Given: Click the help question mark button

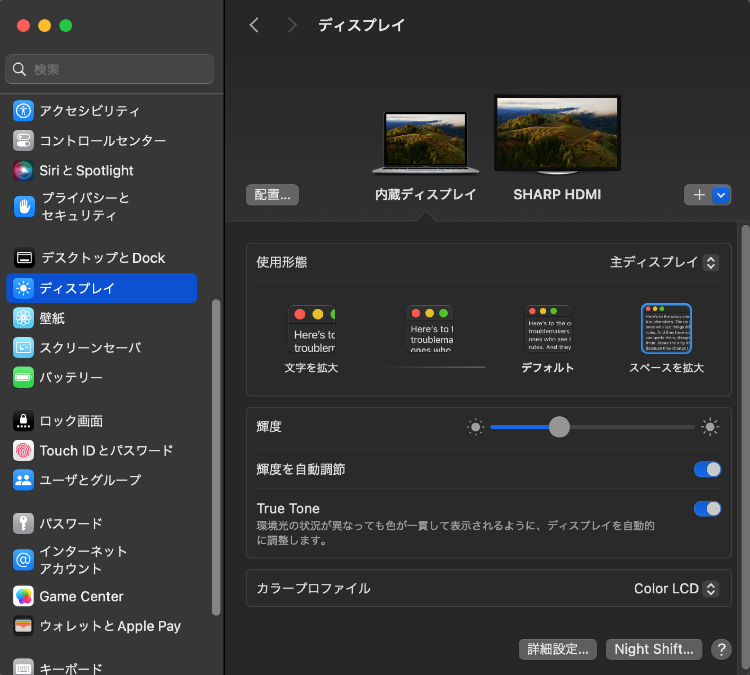Looking at the screenshot, I should point(721,649).
